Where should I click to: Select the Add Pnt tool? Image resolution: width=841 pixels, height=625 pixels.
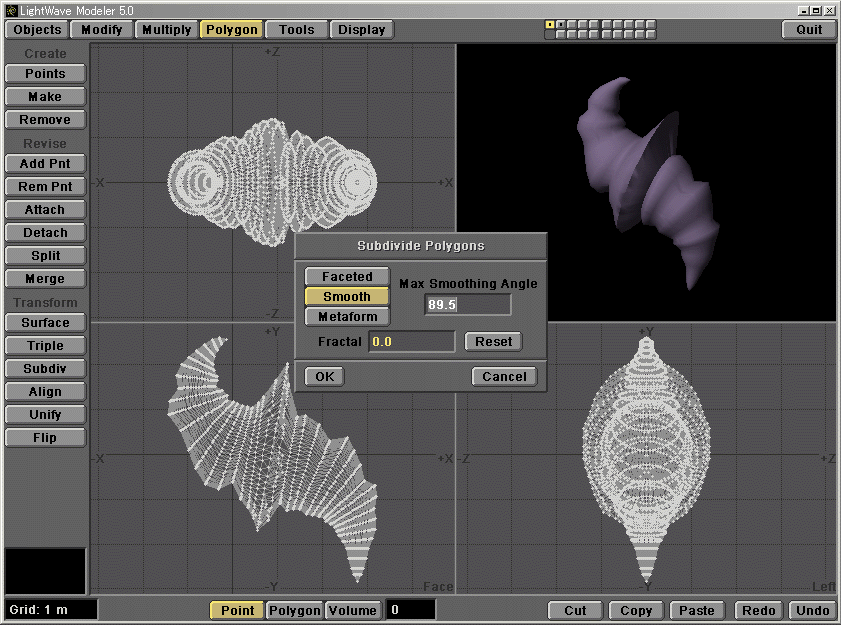[45, 163]
